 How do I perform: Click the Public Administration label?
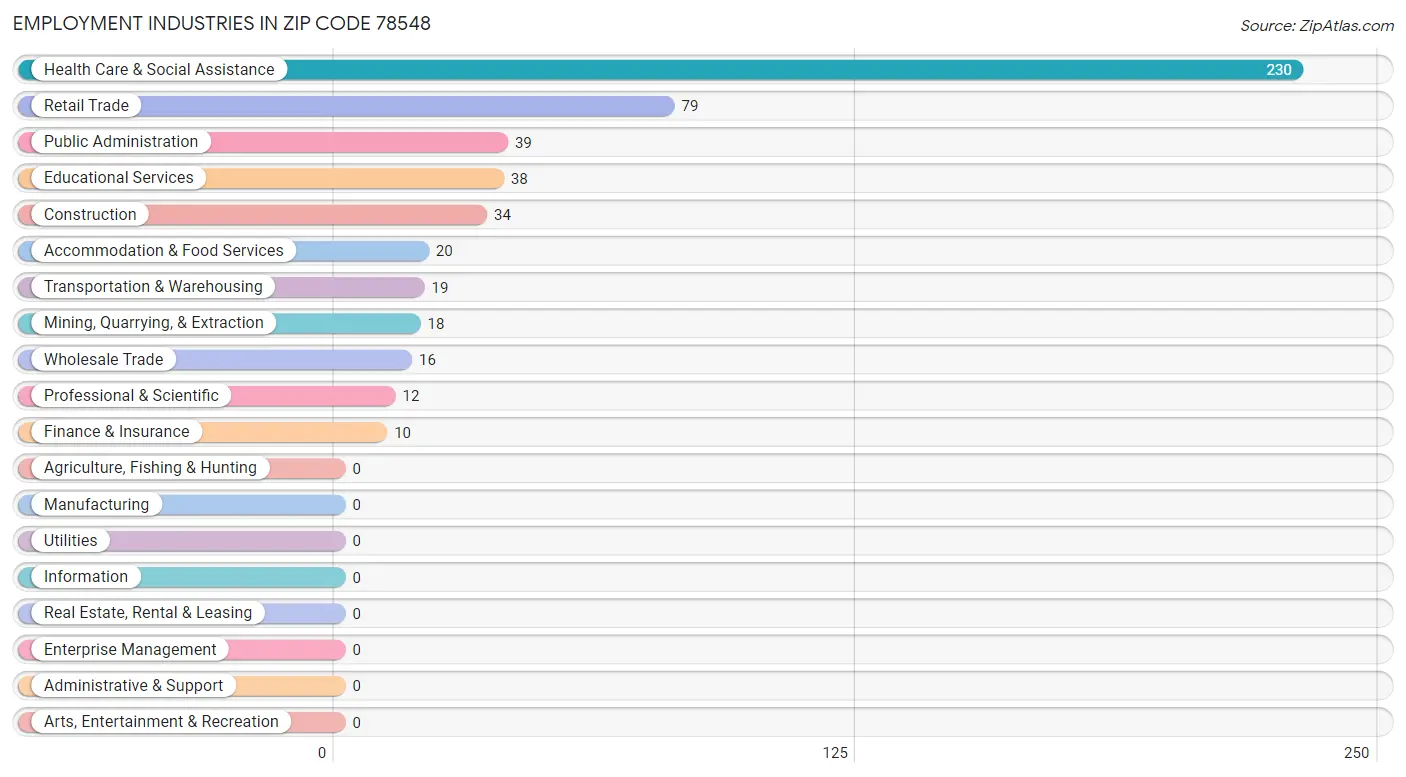121,141
